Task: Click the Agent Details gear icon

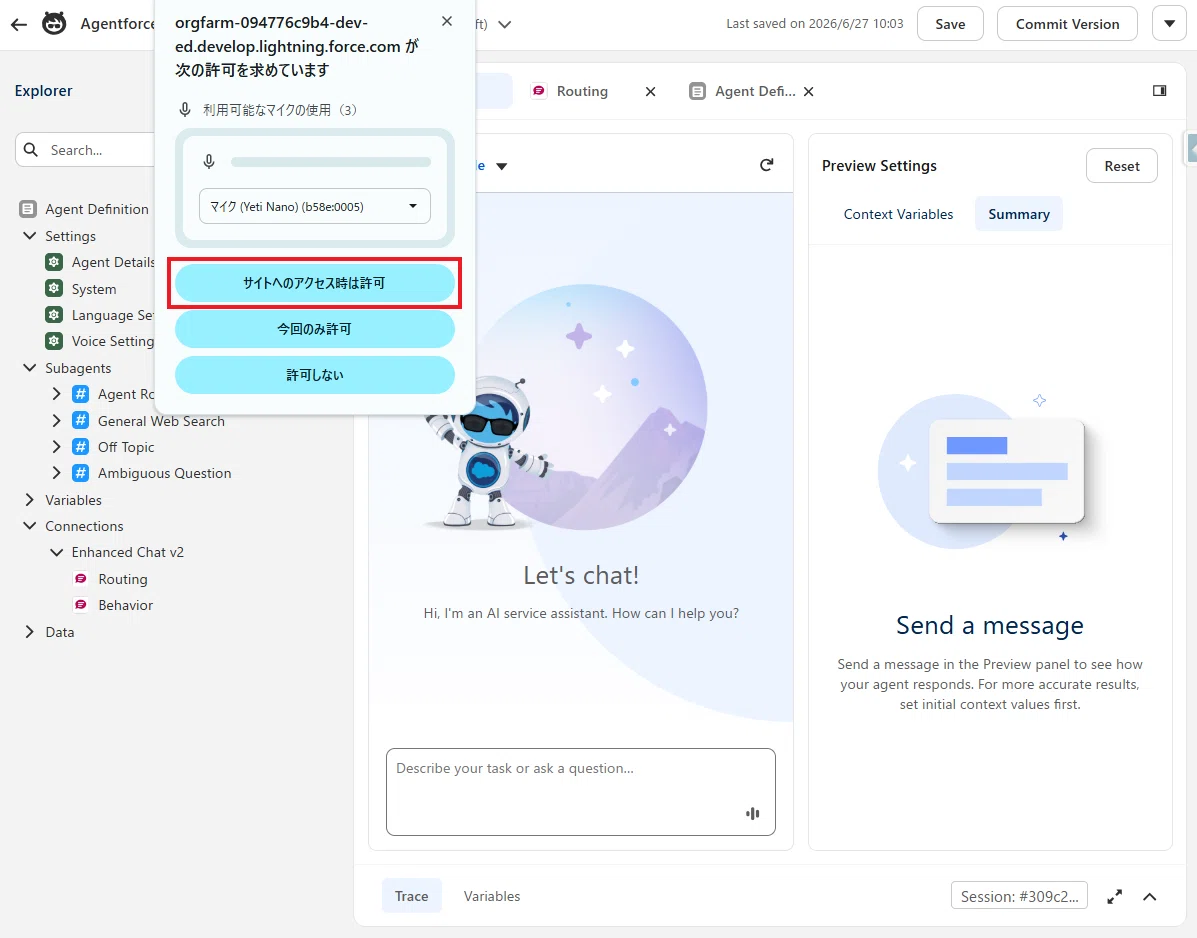Action: [x=53, y=262]
